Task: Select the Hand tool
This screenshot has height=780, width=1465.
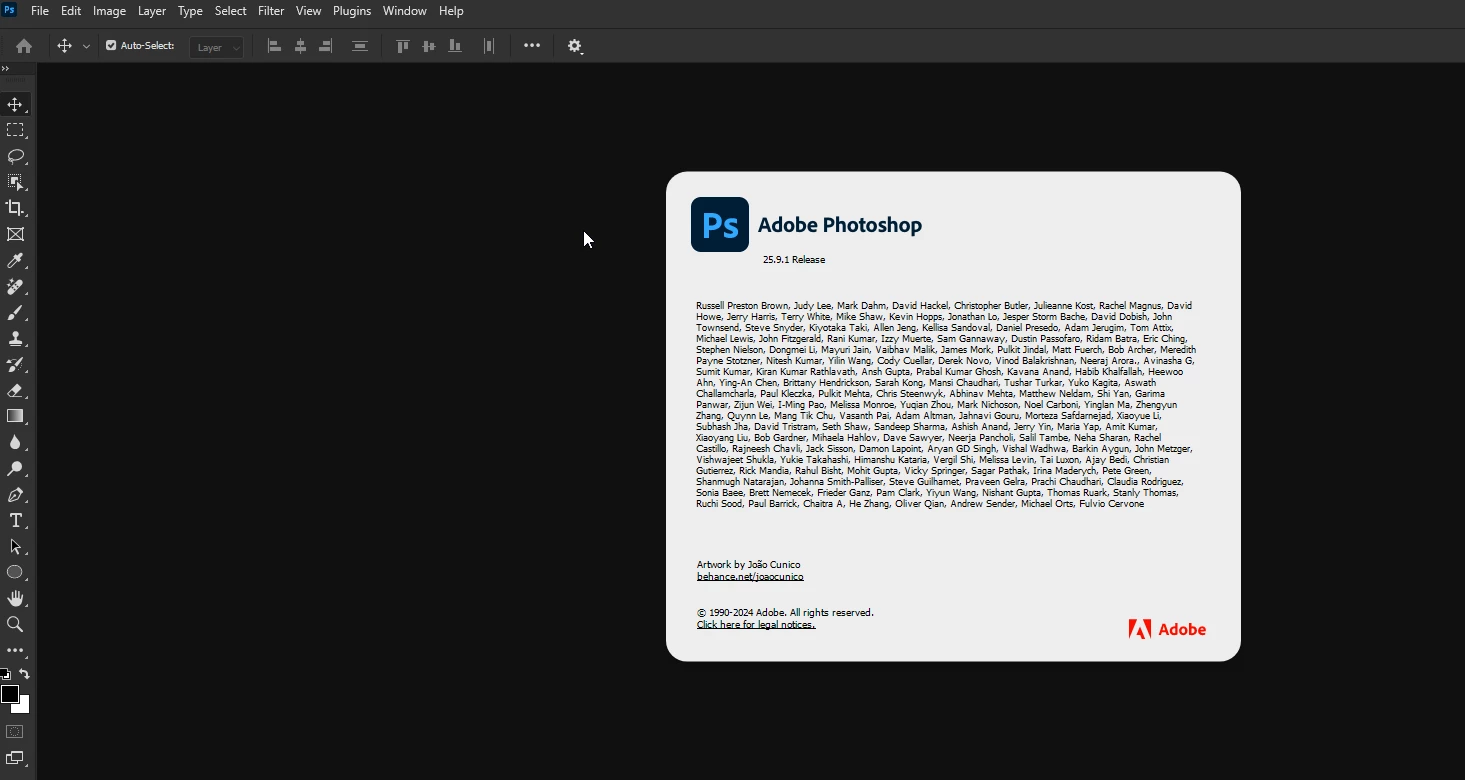Action: 15,599
